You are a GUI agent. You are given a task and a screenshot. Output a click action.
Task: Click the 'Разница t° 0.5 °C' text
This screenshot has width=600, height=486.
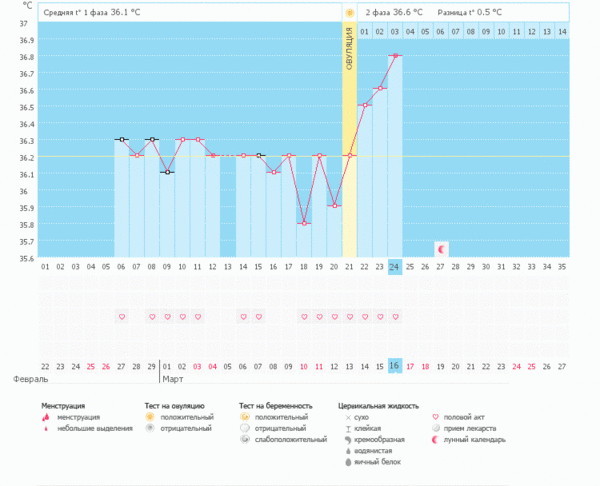(470, 12)
